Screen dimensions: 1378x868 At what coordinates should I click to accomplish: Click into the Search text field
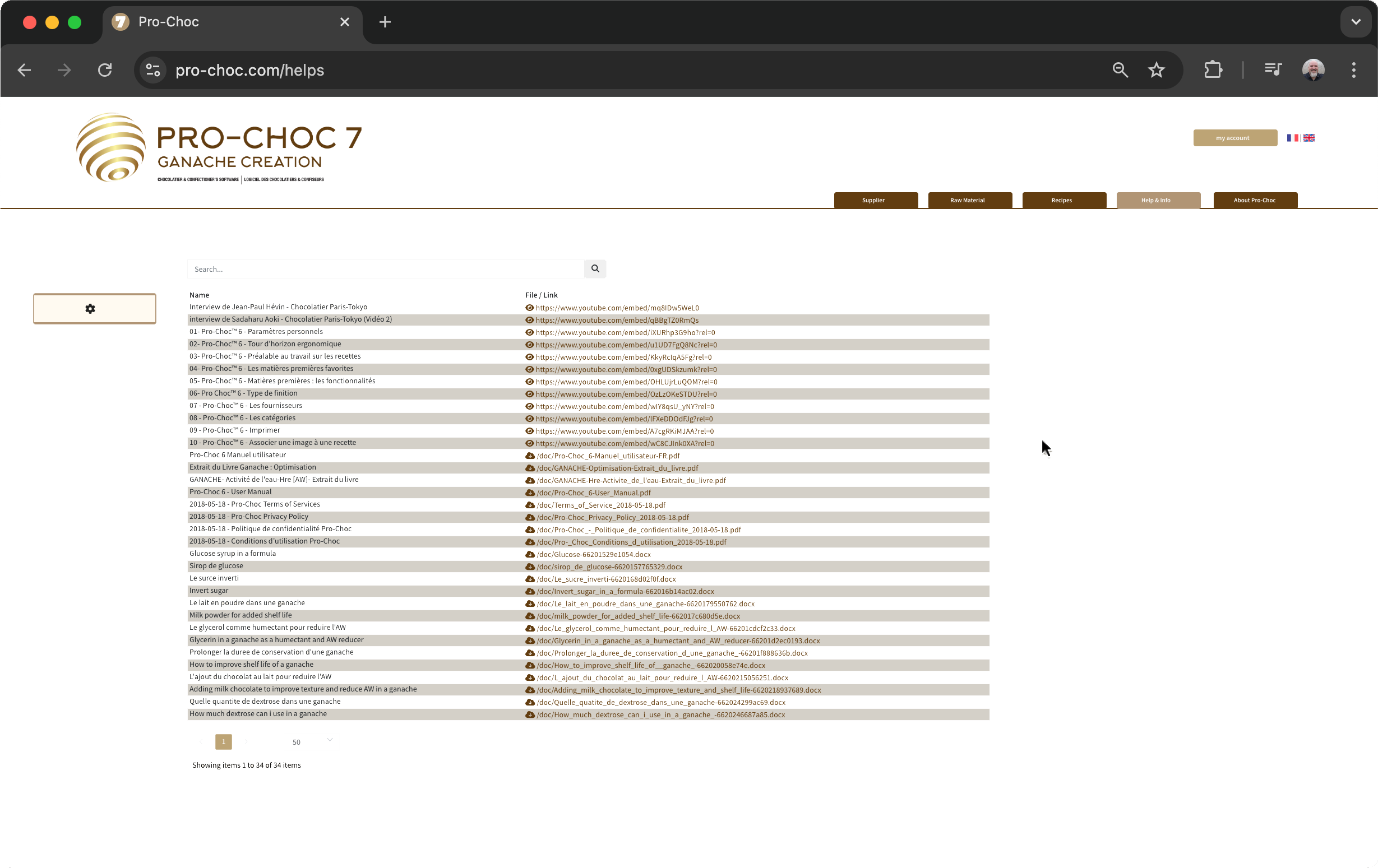coord(385,269)
